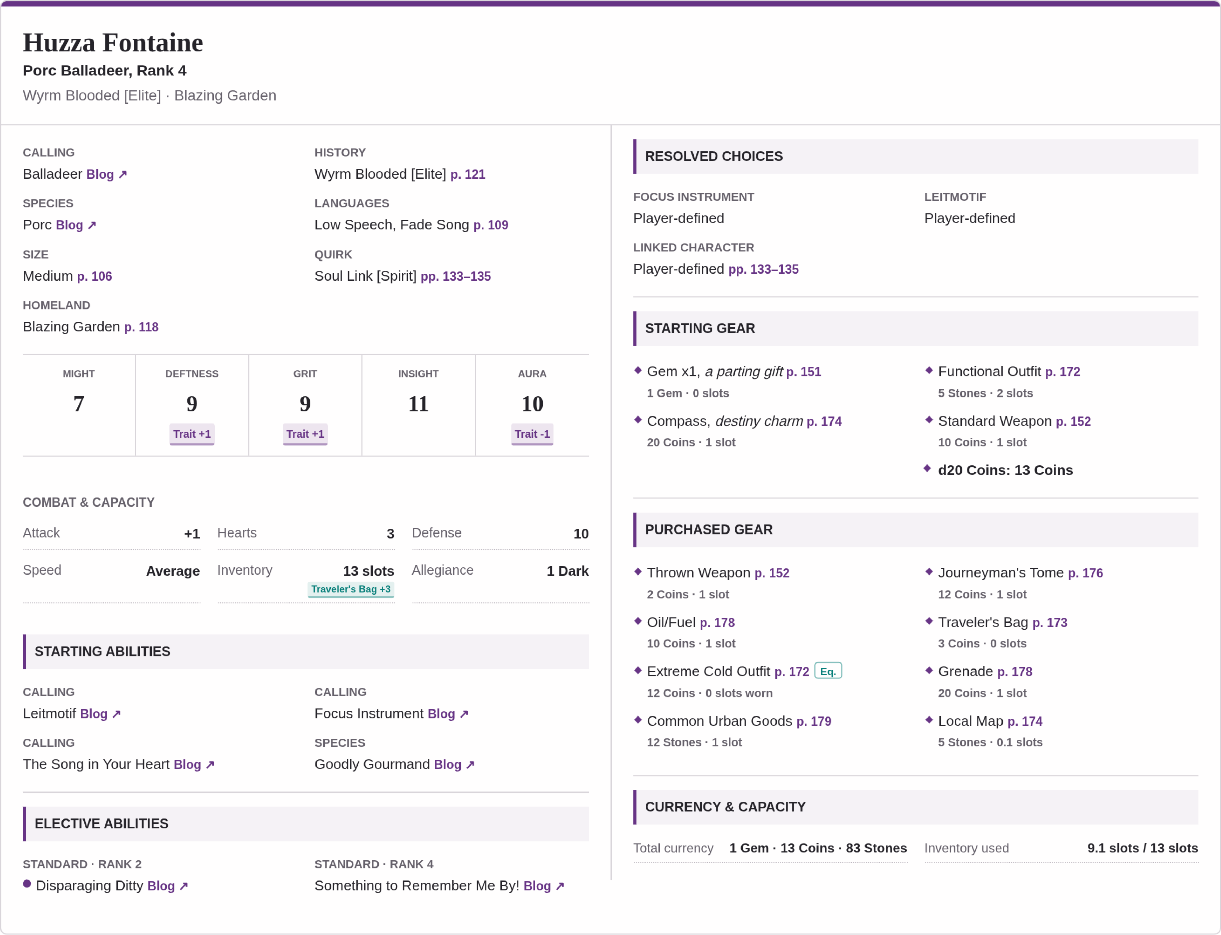The image size is (1221, 935).
Task: Click the Eq. badge on Extreme Cold Outfit
Action: [x=828, y=671]
